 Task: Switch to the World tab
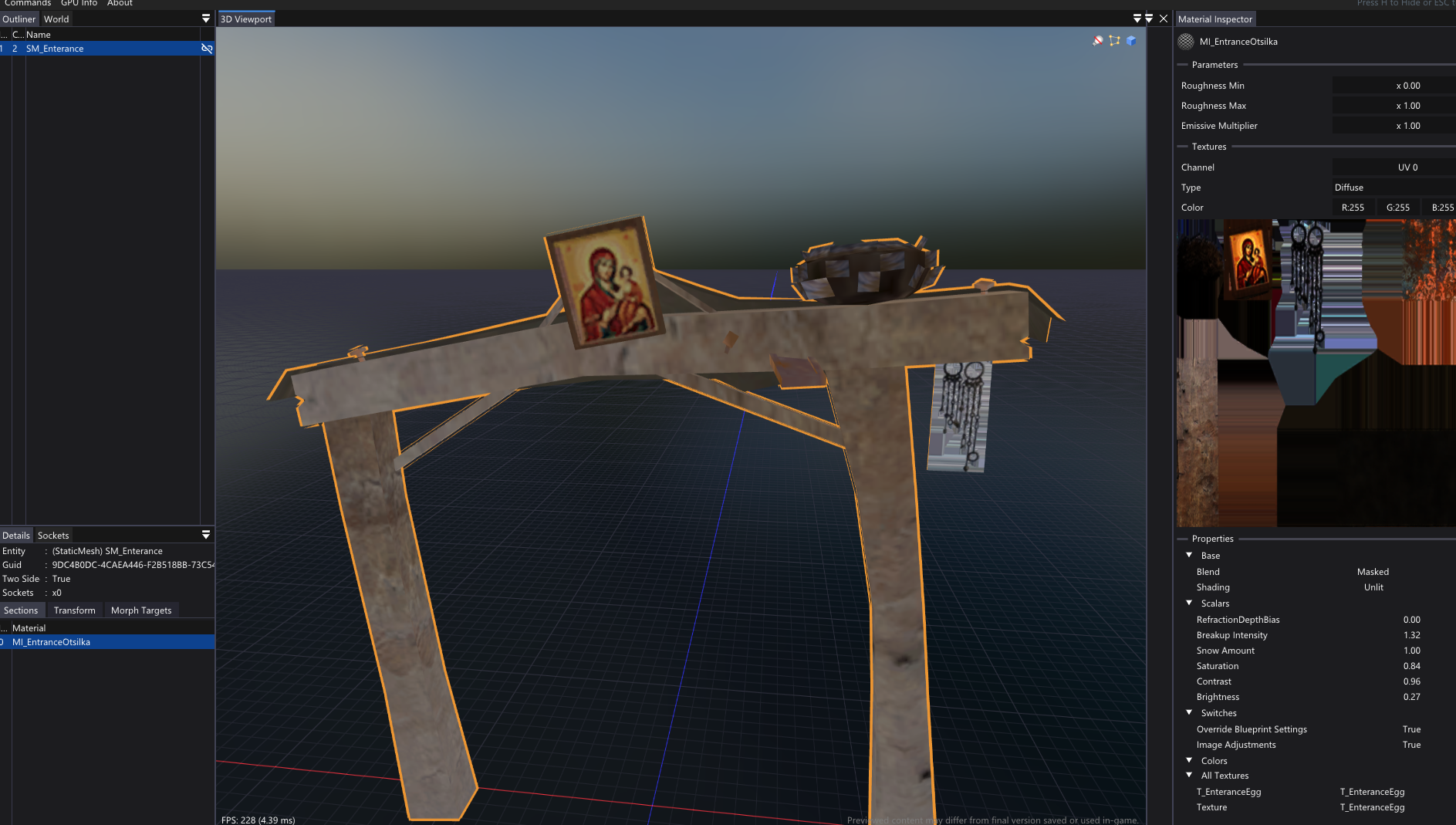[x=56, y=19]
